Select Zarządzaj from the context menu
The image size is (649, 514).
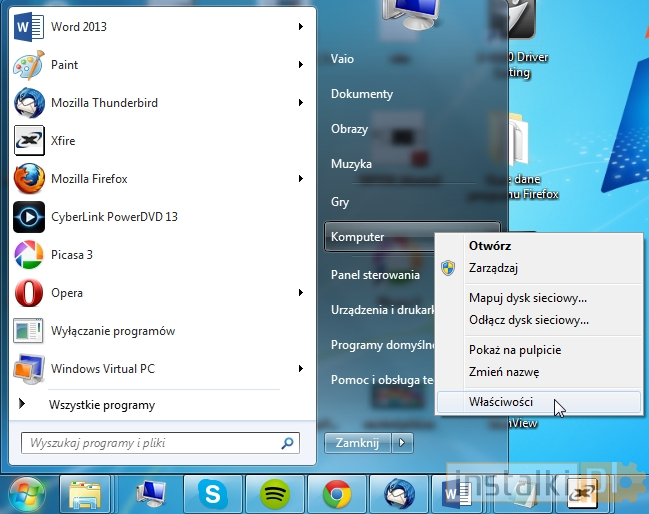point(539,268)
